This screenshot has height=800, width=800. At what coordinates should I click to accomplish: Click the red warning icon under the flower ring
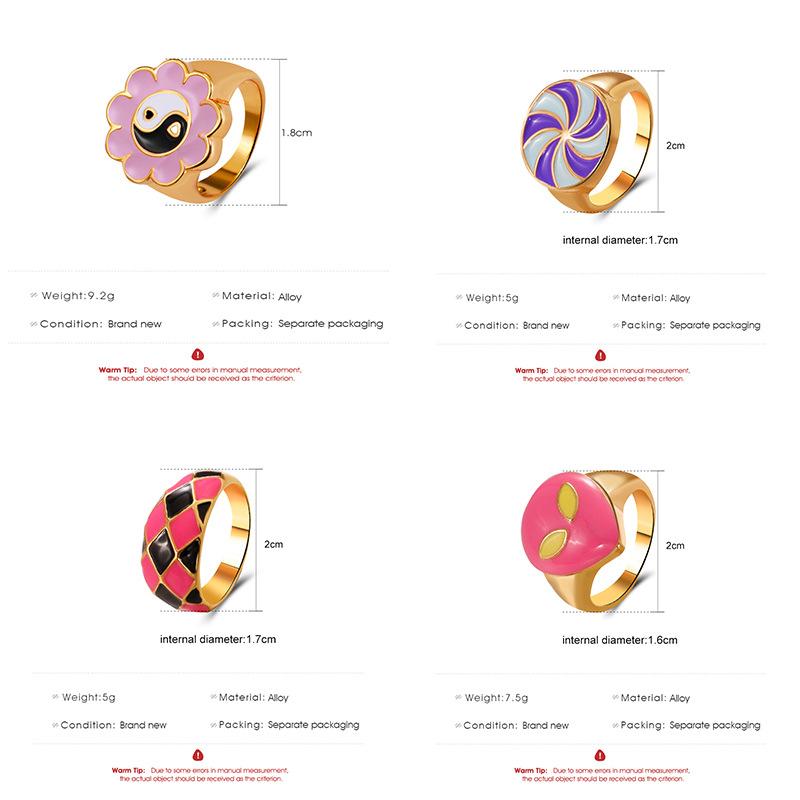(x=198, y=354)
